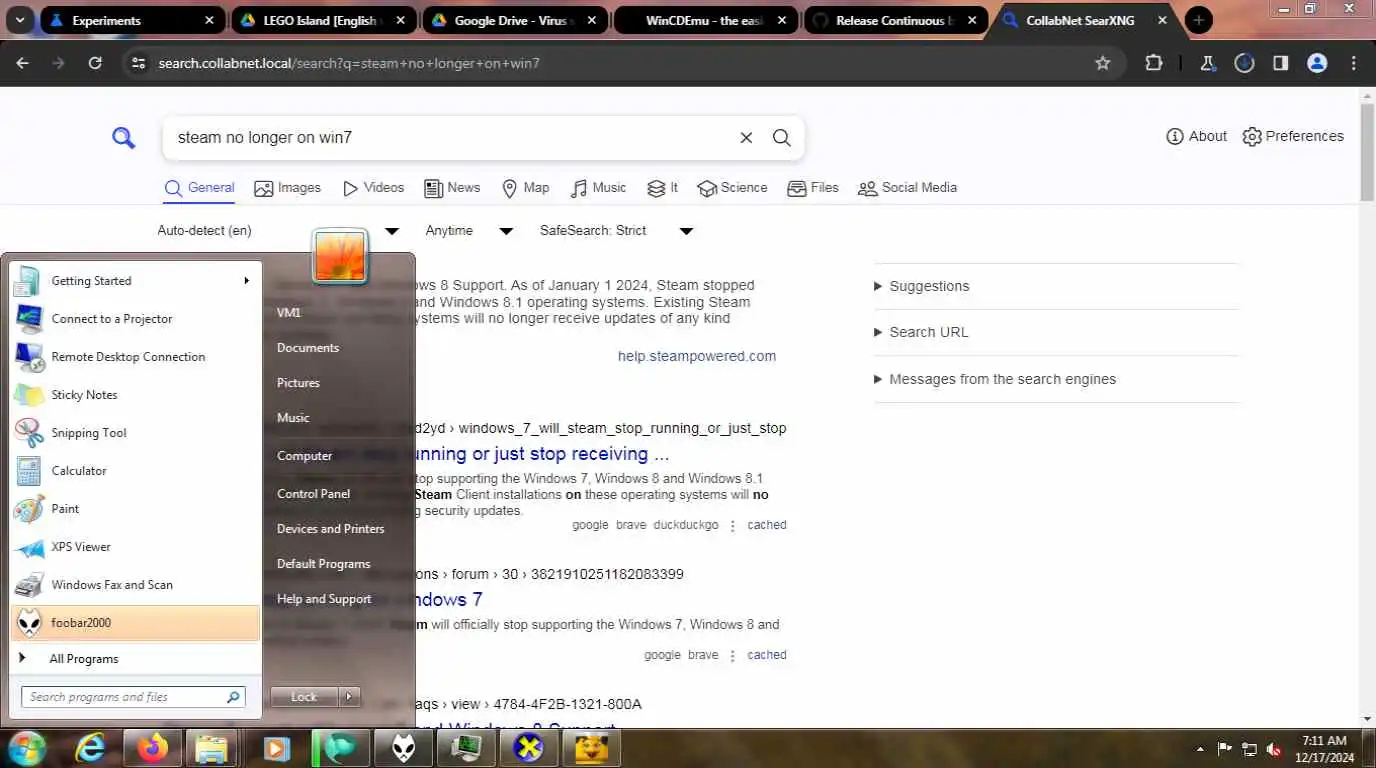Click the yellow X app on taskbar
The width and height of the screenshot is (1376, 768).
[528, 748]
